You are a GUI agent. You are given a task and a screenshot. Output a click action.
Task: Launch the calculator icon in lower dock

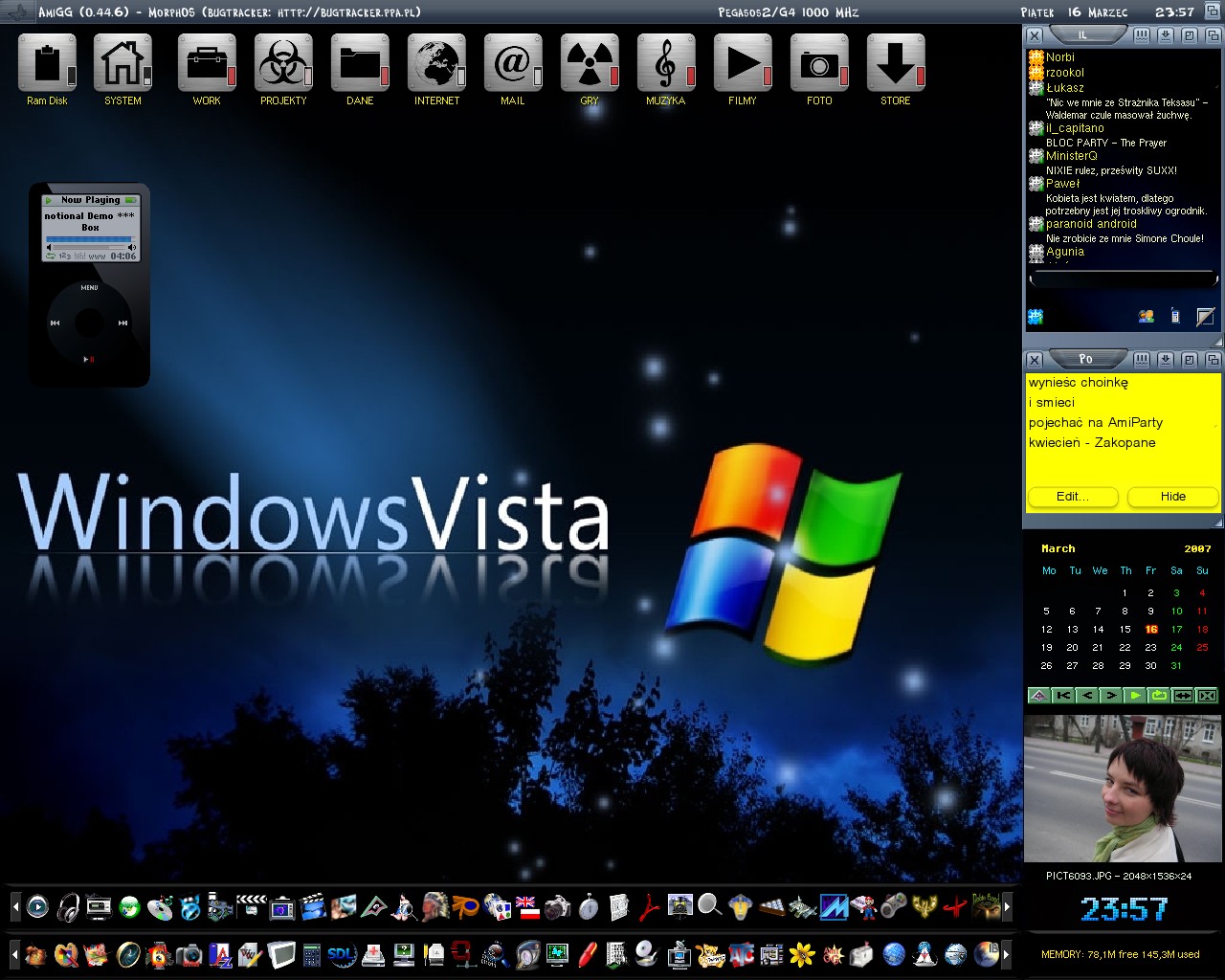coord(311,955)
